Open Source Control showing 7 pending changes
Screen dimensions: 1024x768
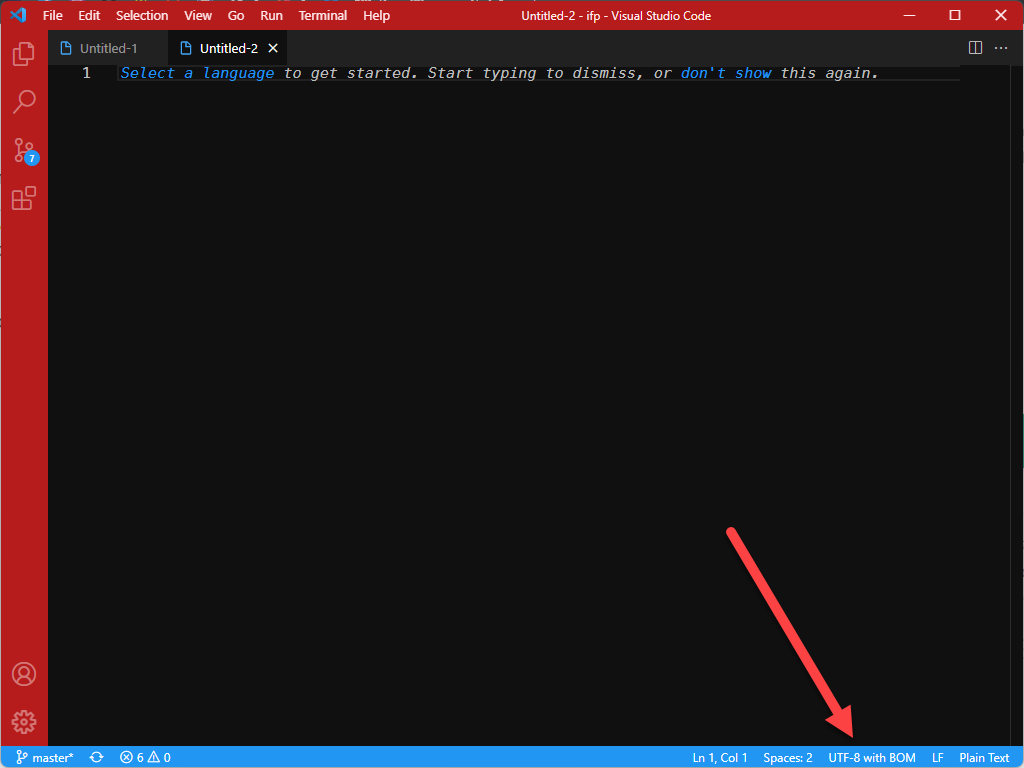[24, 150]
